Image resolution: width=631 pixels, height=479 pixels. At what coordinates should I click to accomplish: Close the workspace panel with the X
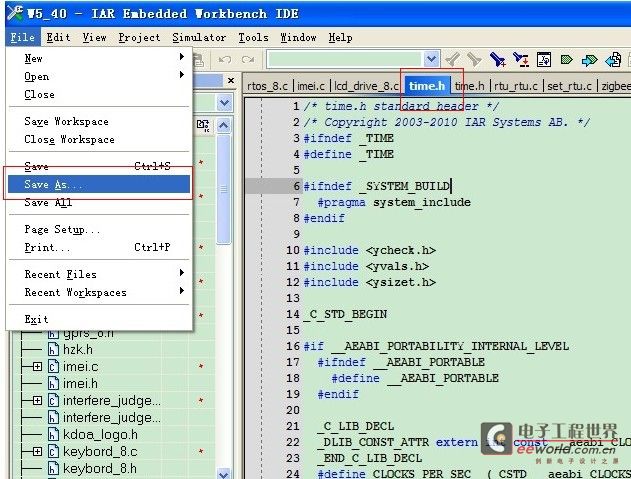(x=230, y=81)
